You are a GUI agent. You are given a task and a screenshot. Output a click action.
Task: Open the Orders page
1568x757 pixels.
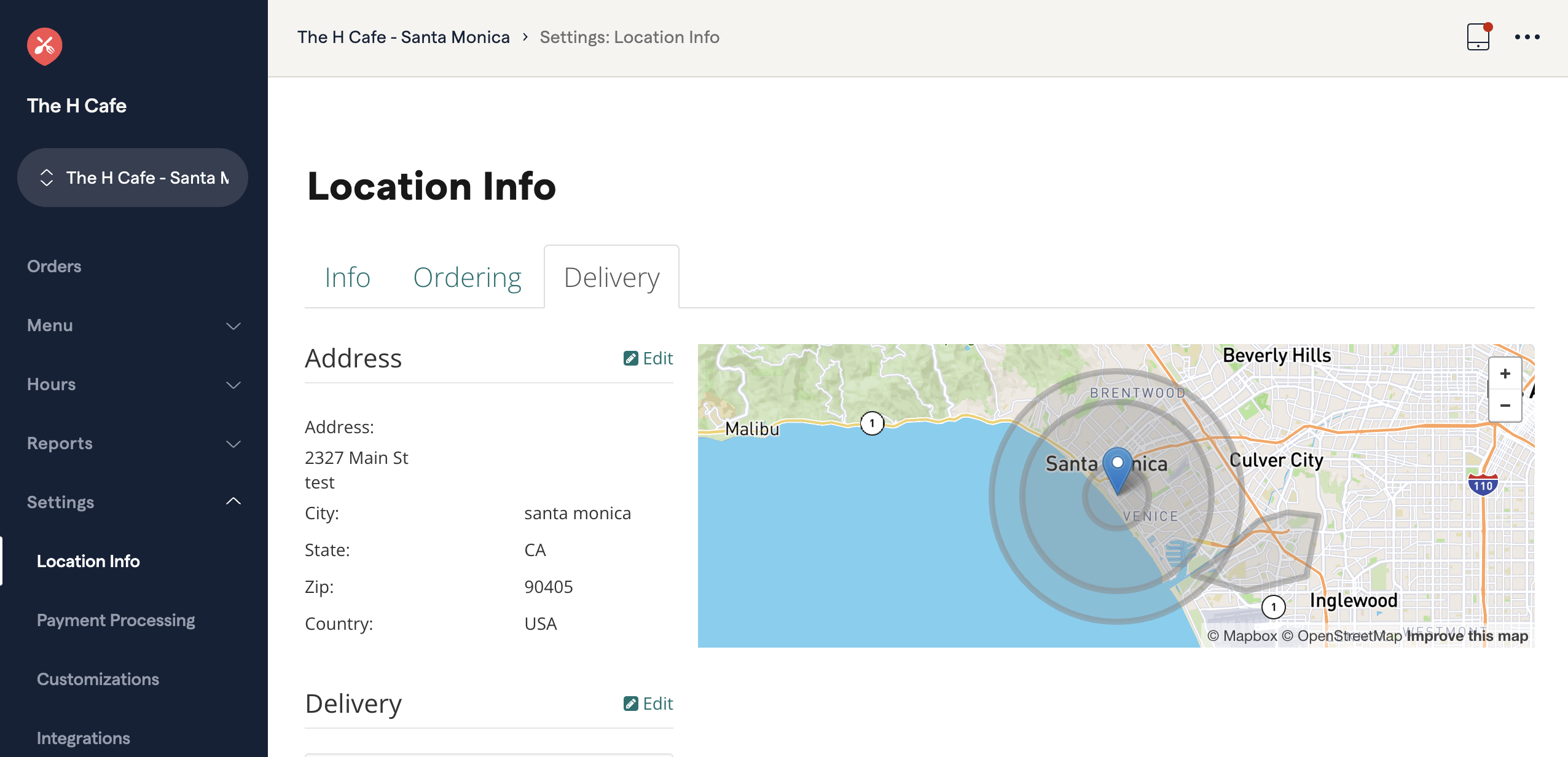[54, 266]
